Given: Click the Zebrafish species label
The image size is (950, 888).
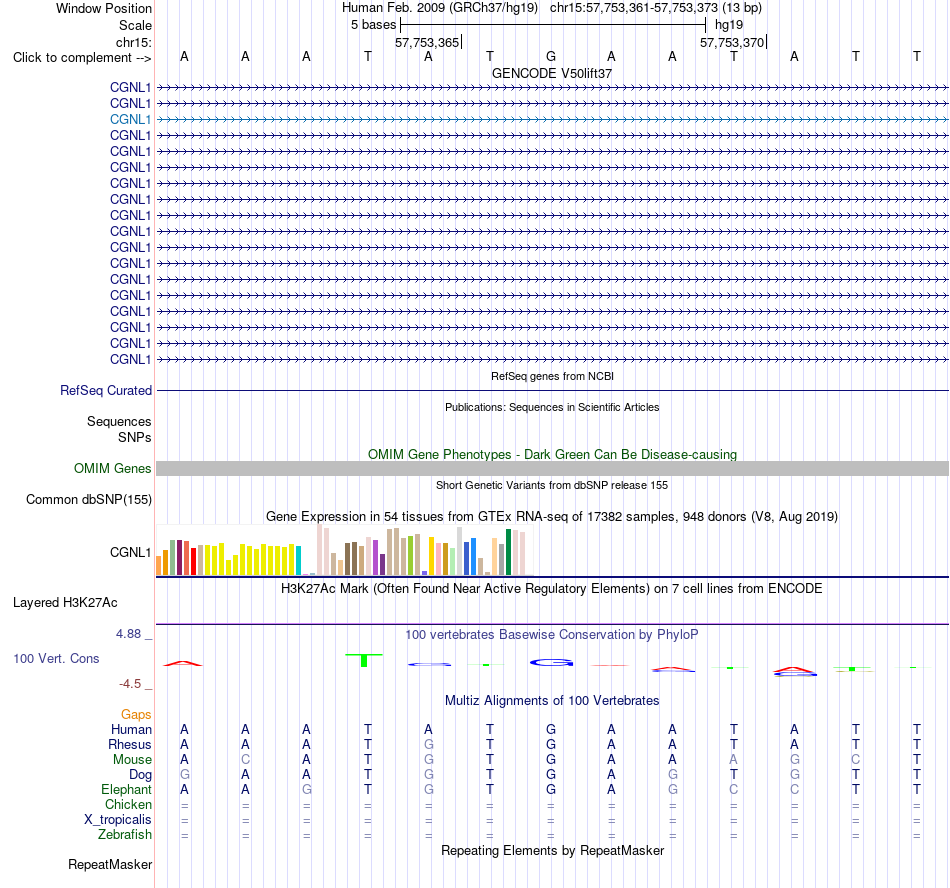Looking at the screenshot, I should tap(125, 834).
